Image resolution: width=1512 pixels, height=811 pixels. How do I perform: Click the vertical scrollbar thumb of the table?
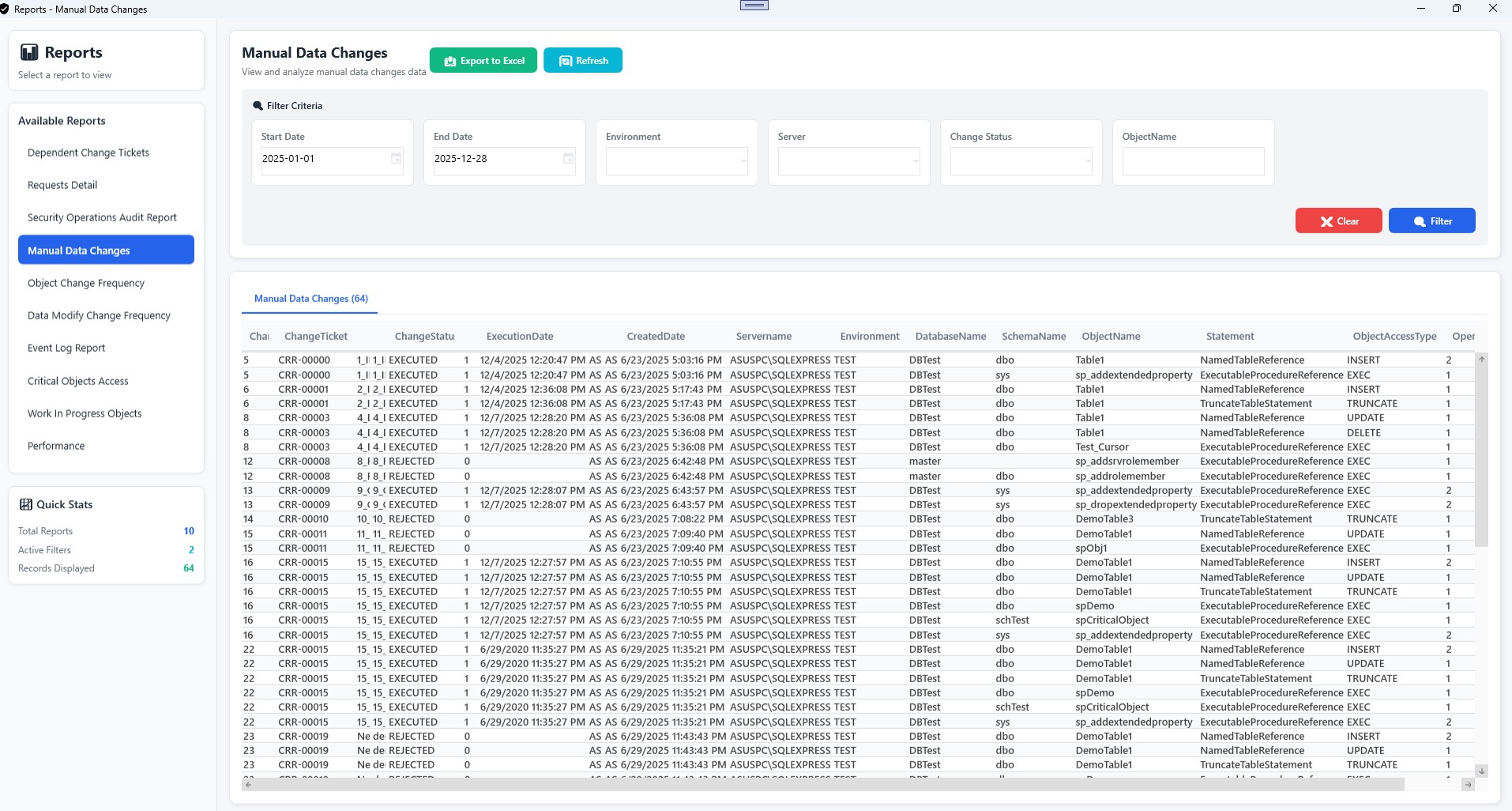[x=1481, y=455]
